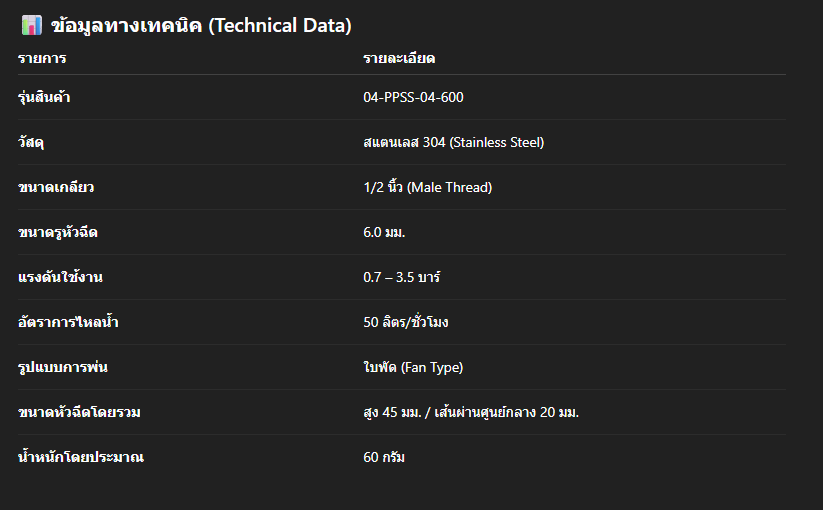Click the Stainless Steel 304 value
The image size is (823, 510).
tap(453, 142)
